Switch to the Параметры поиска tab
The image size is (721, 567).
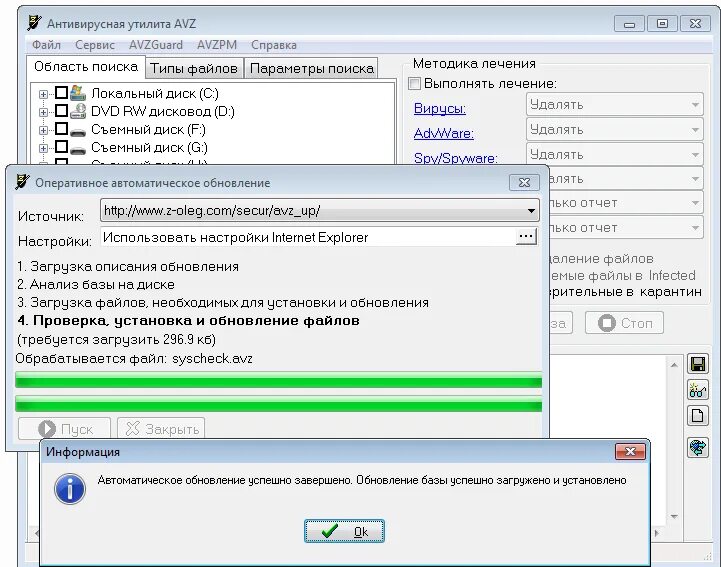[312, 69]
